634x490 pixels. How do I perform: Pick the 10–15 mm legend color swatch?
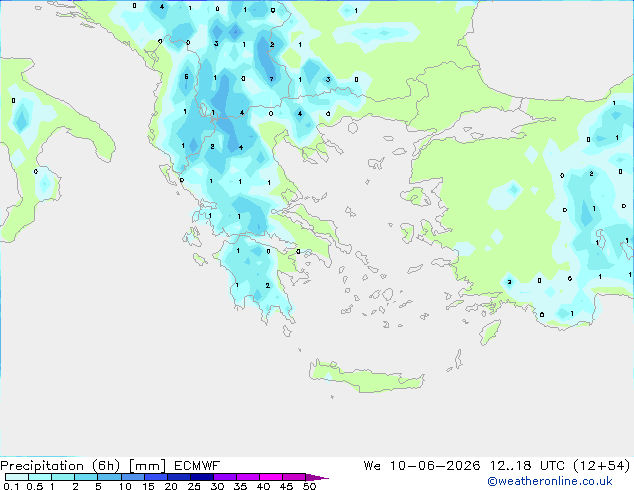point(132,477)
